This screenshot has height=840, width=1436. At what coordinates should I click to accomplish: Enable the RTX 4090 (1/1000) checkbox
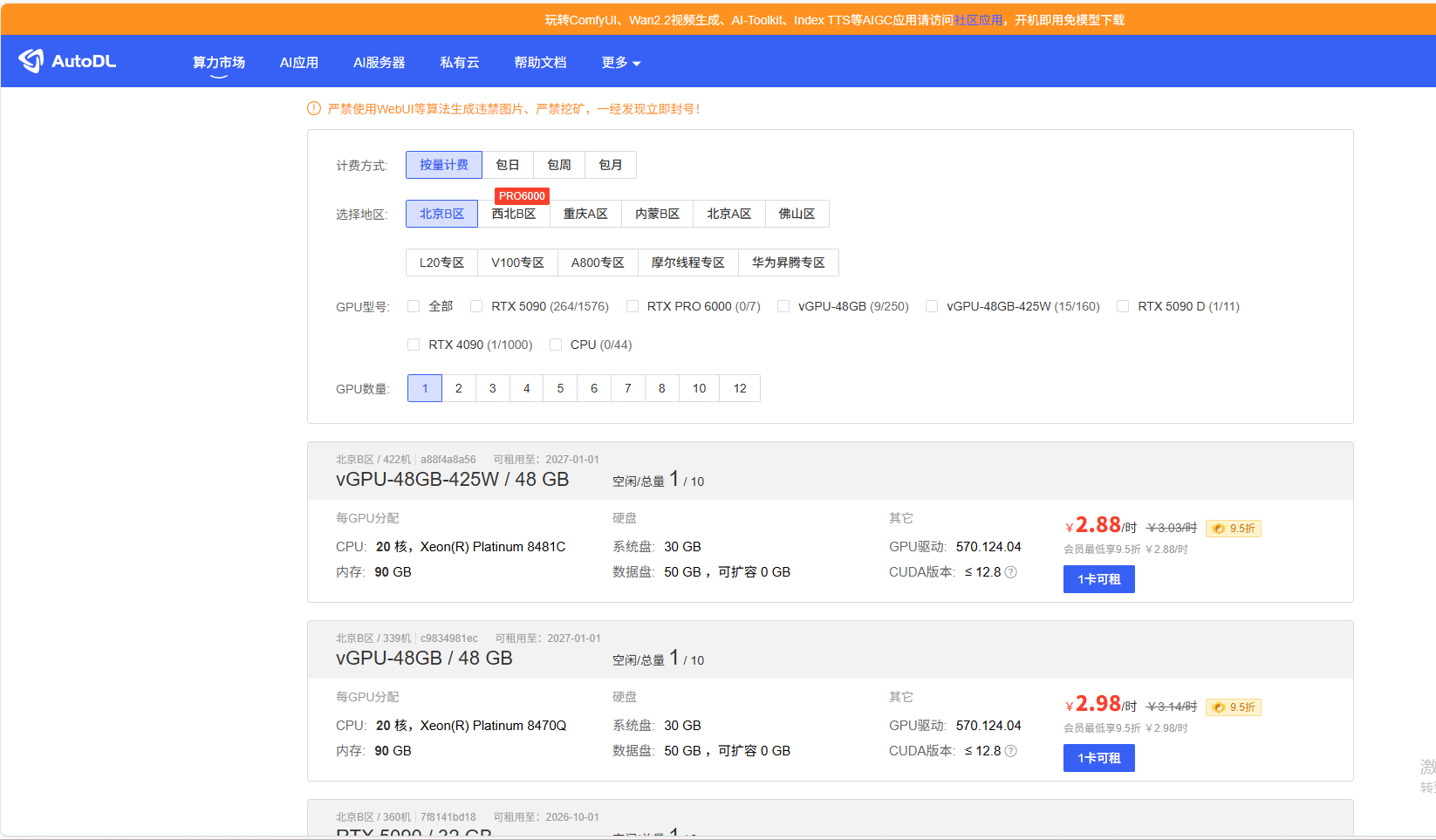(414, 345)
